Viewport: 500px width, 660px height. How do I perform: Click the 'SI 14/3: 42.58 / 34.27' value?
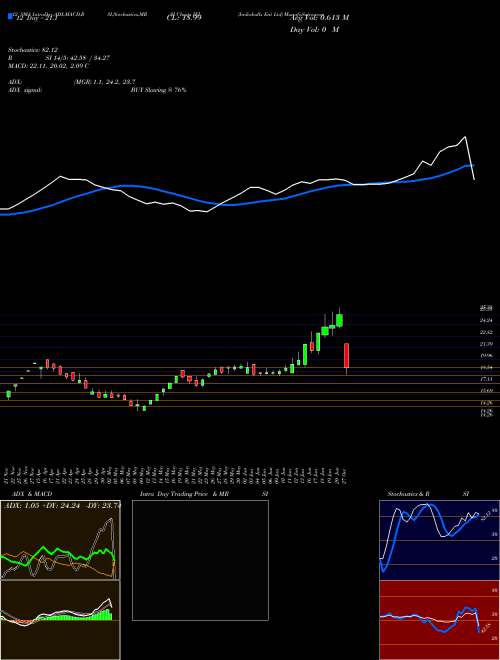pyautogui.click(x=78, y=58)
